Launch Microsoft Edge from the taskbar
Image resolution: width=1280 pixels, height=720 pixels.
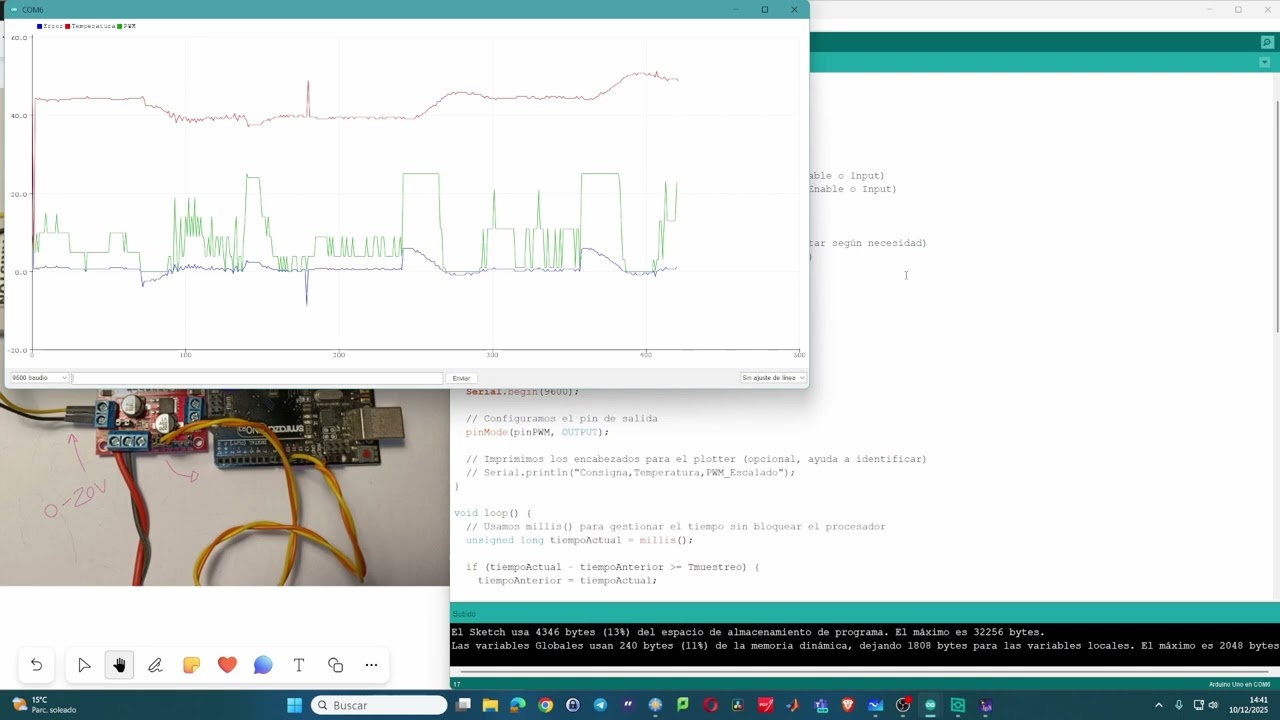[518, 705]
